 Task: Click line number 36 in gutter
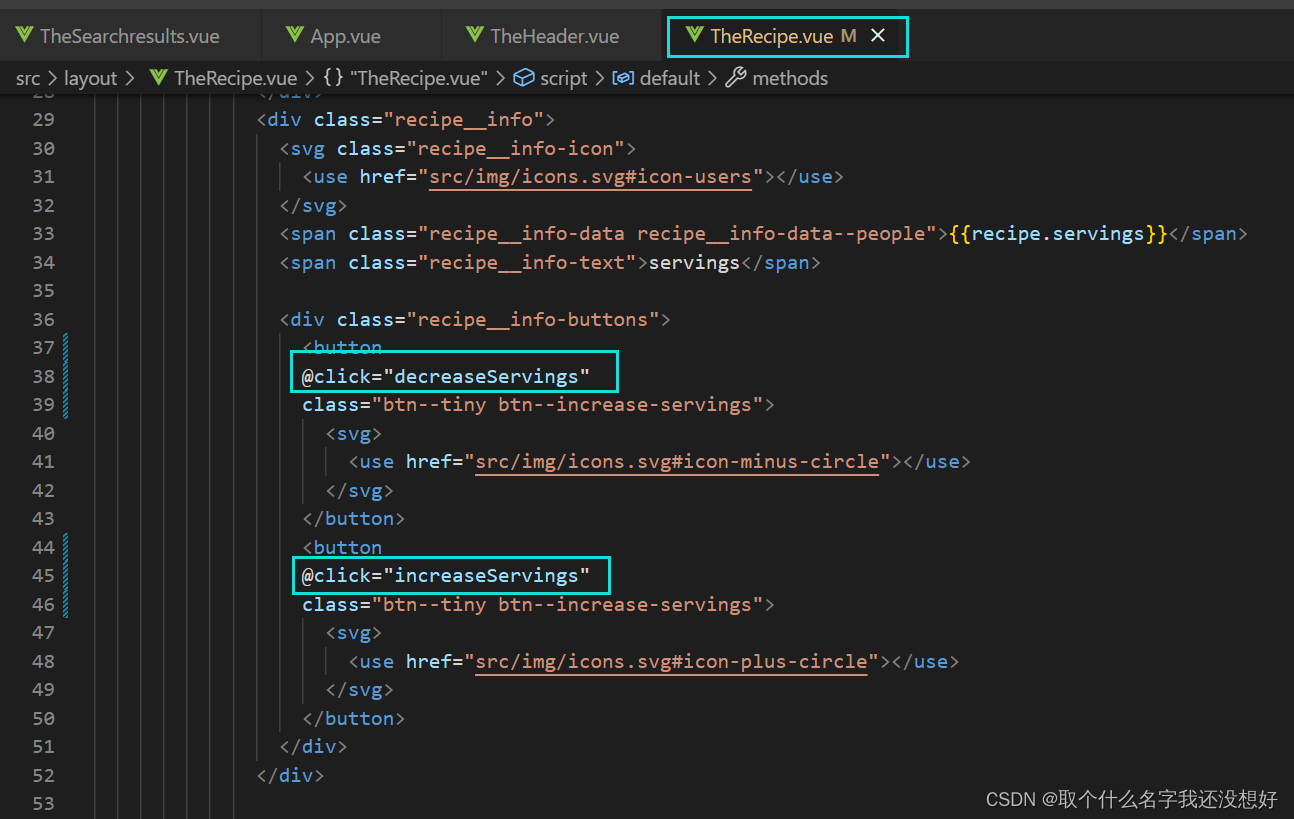[43, 320]
